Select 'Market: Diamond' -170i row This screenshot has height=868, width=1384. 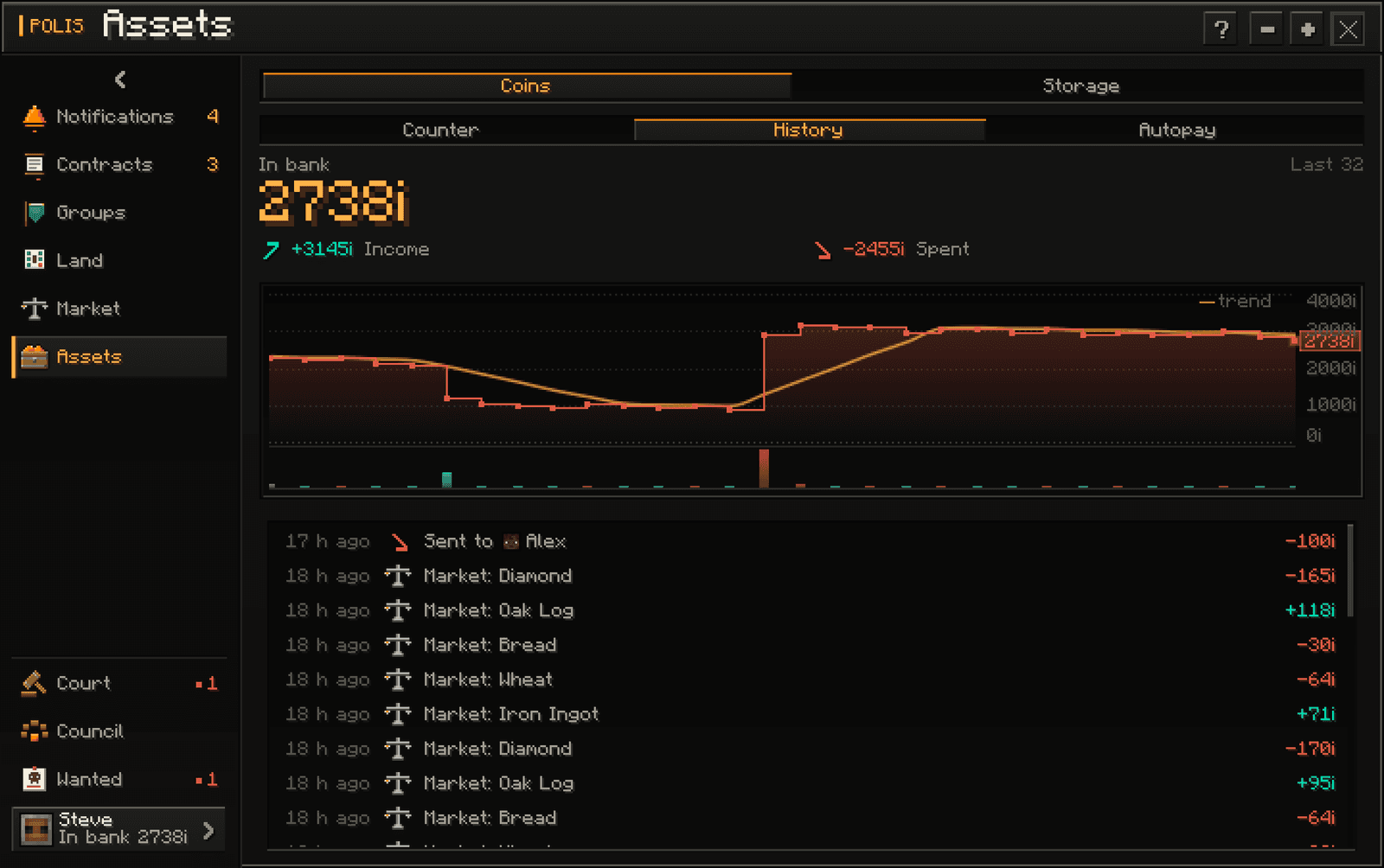(x=811, y=749)
